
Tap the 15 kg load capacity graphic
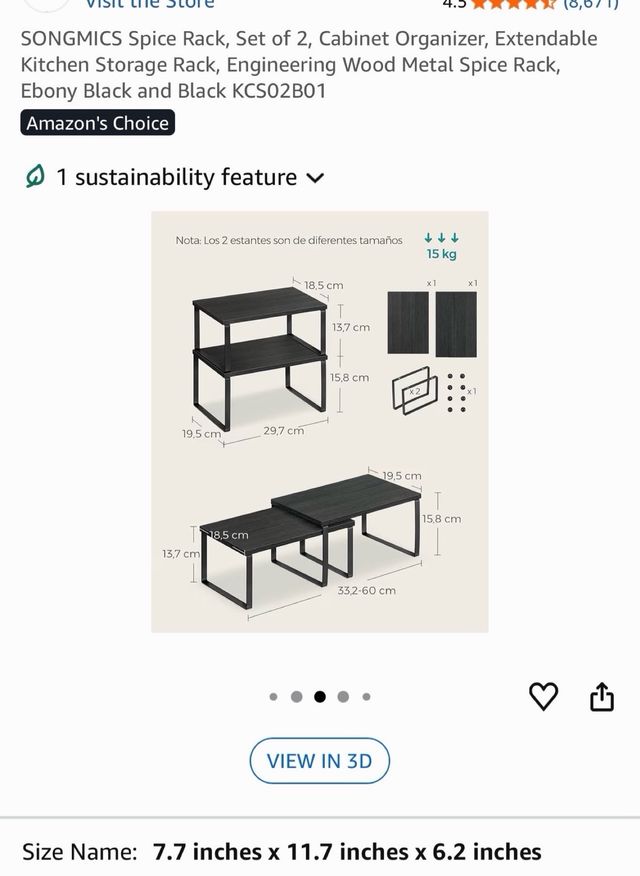(x=441, y=246)
